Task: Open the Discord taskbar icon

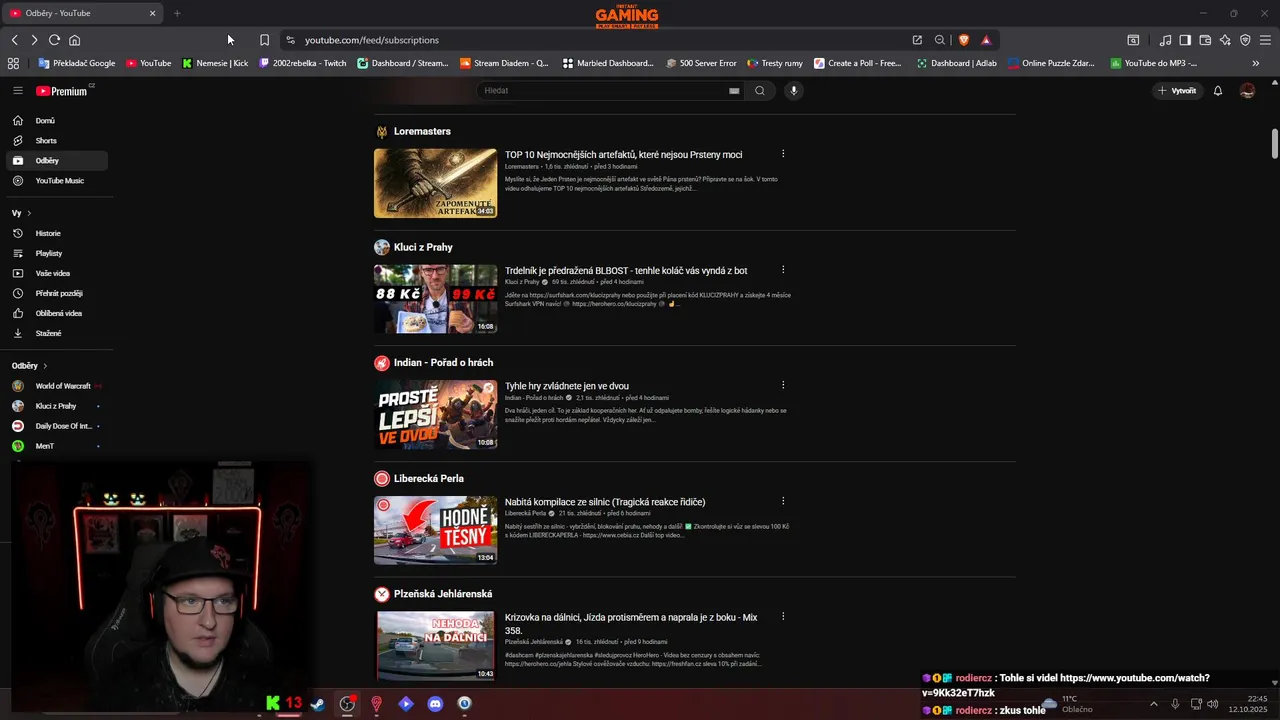Action: click(x=435, y=704)
